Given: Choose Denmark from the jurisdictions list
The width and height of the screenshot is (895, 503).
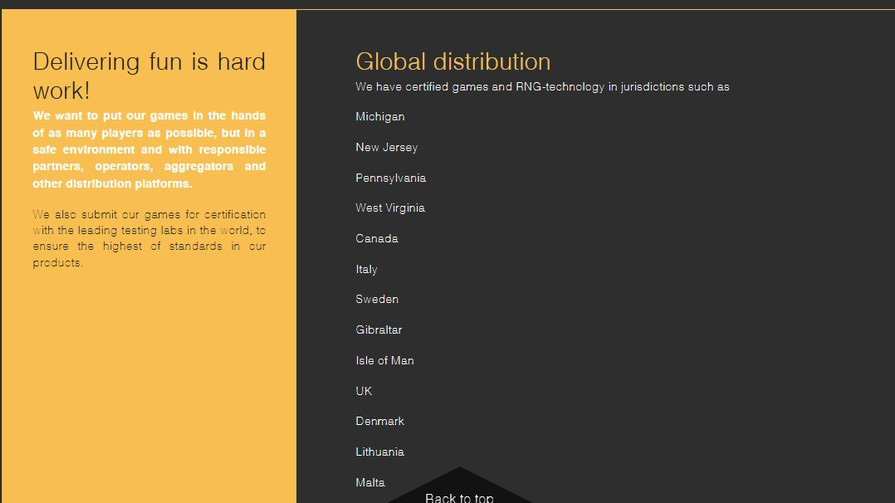Looking at the screenshot, I should click(x=379, y=422).
